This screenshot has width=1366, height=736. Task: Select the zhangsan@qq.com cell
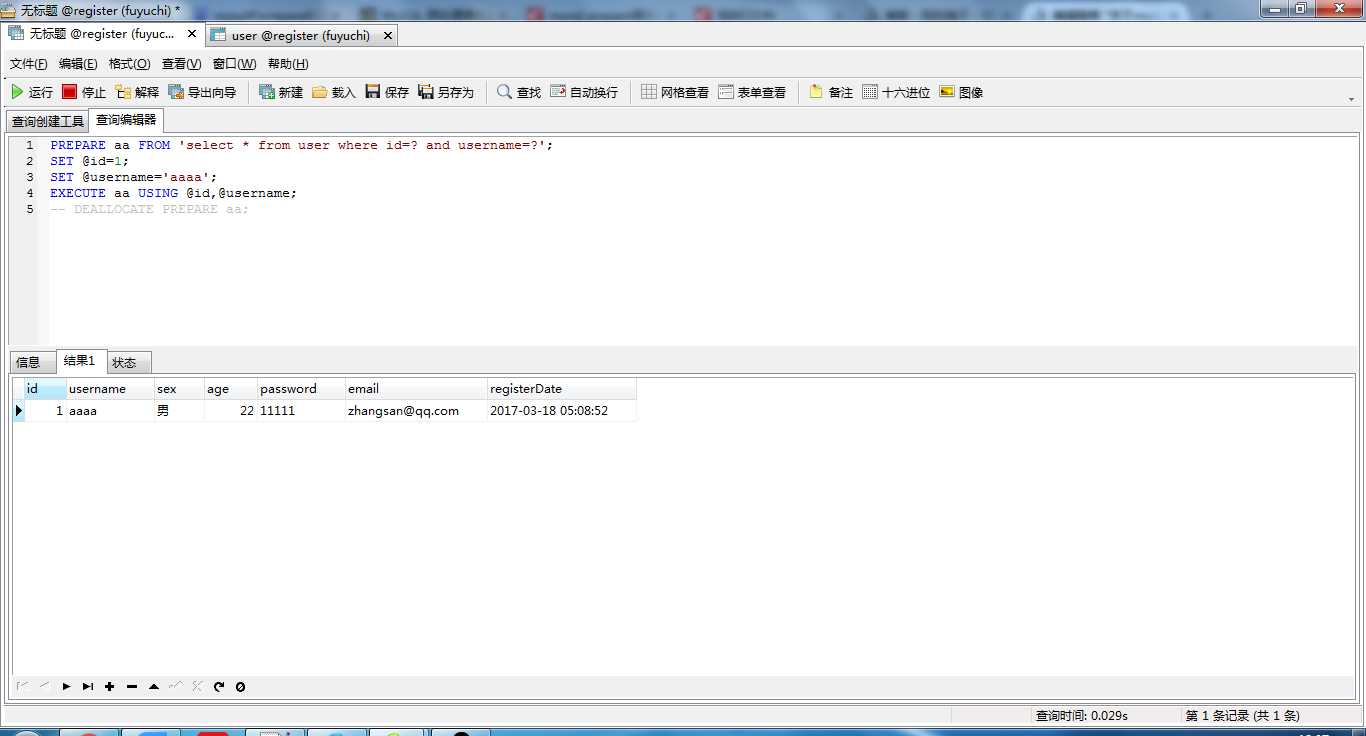[x=416, y=411]
